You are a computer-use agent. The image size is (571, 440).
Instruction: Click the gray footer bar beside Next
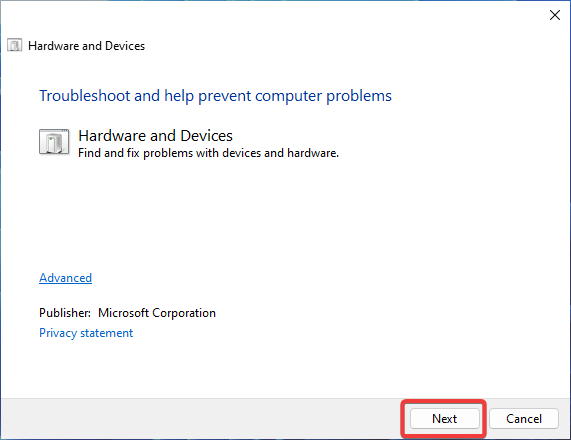tap(200, 419)
